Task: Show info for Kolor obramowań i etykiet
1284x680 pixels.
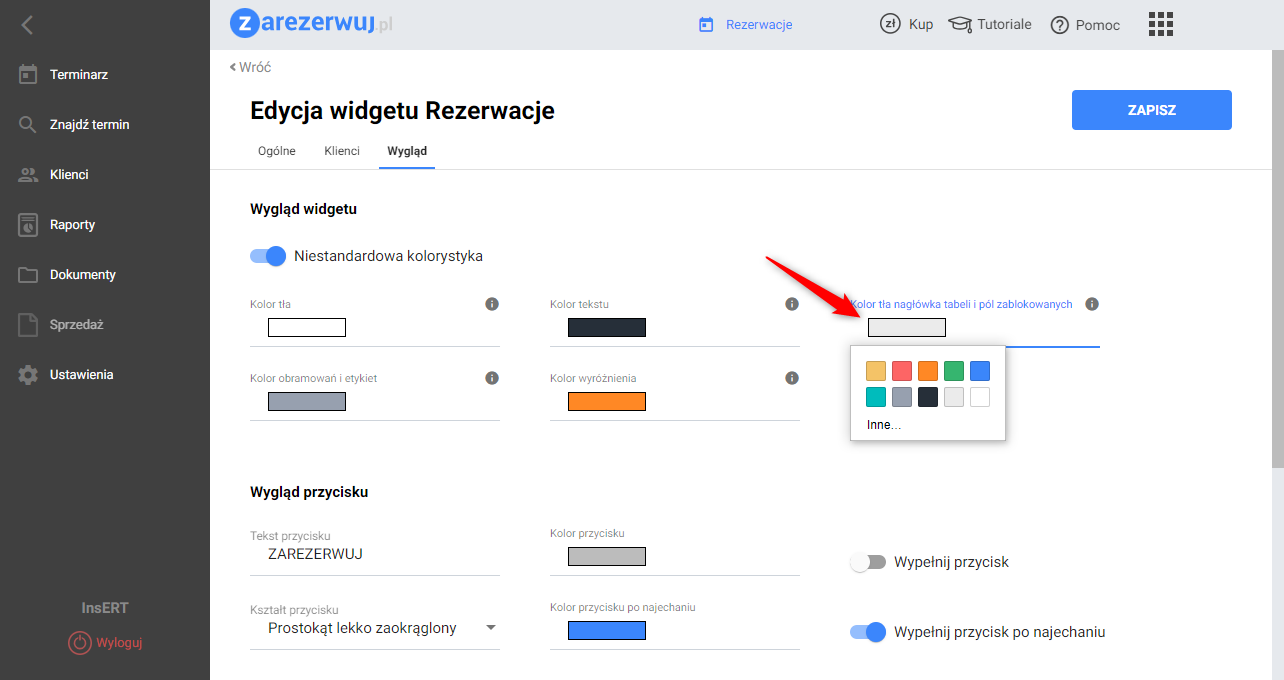Action: coord(492,378)
